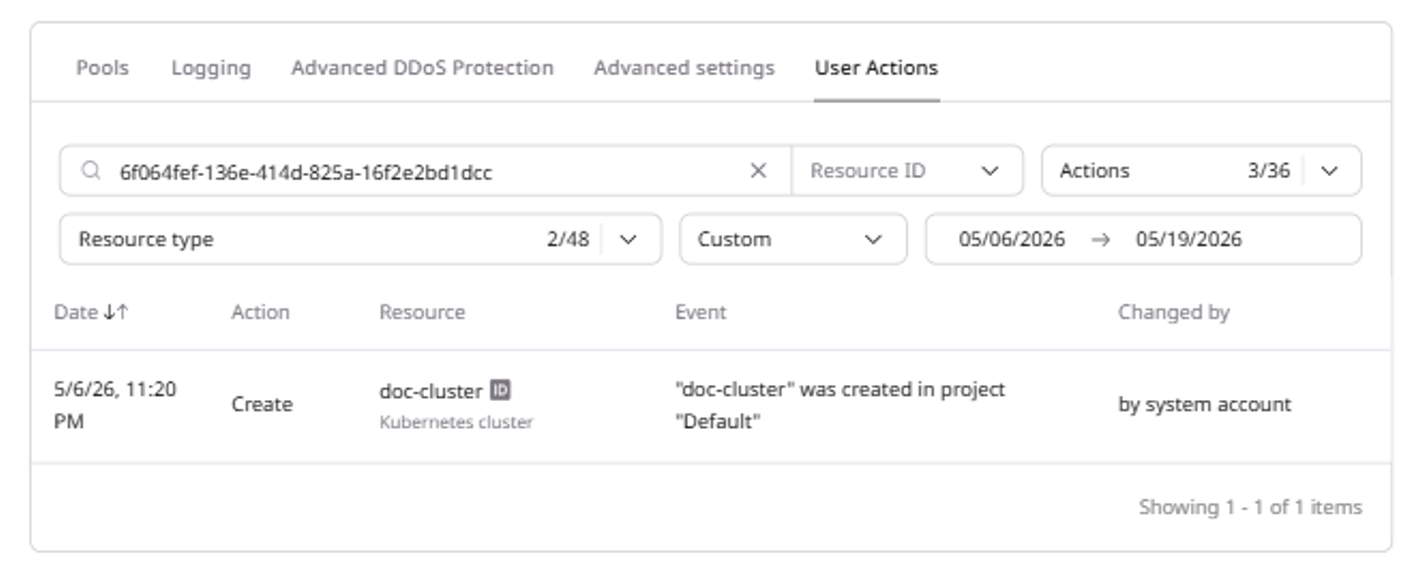Toggle Date column sort arrows
The width and height of the screenshot is (1426, 585).
[x=116, y=312]
